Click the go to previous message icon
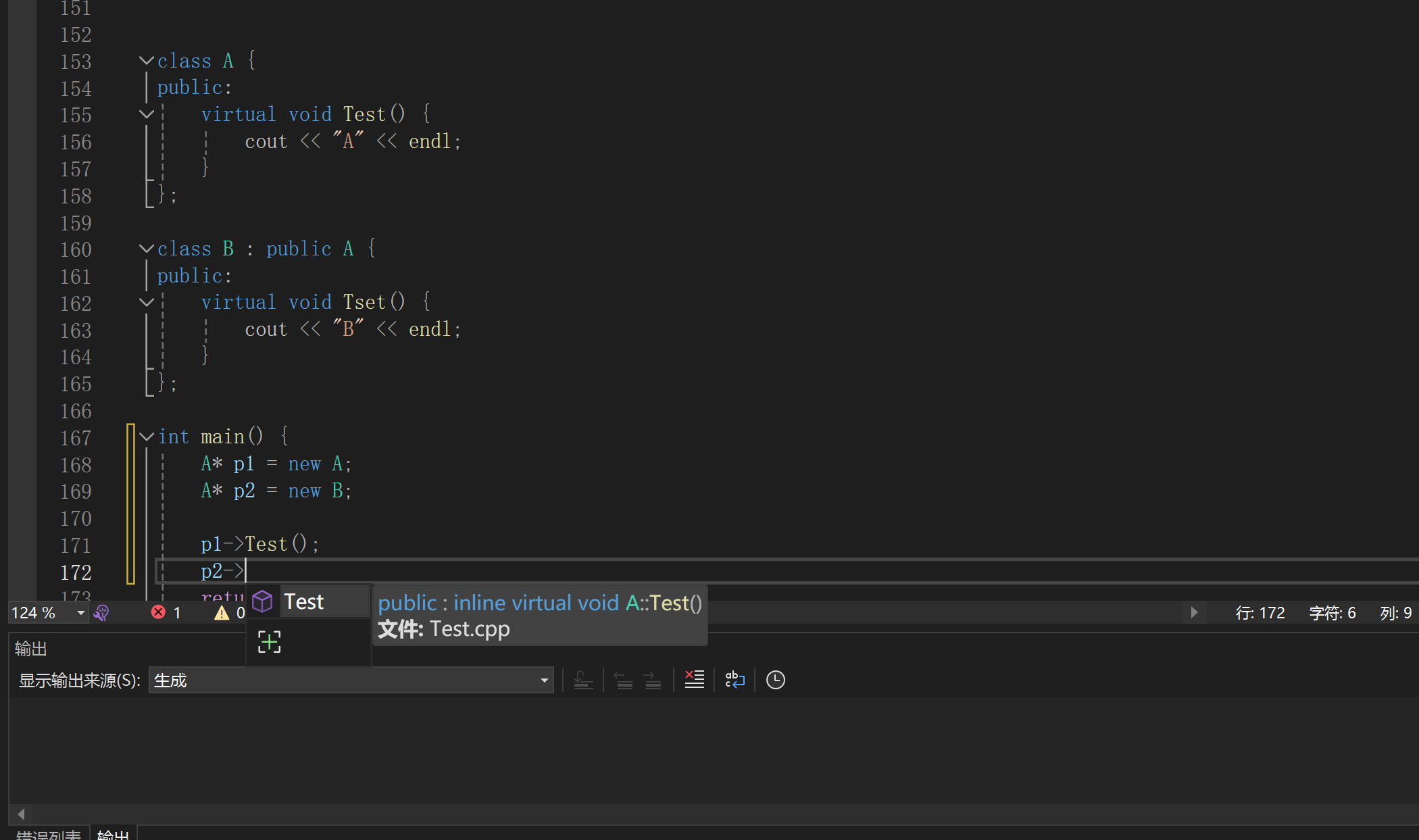The width and height of the screenshot is (1419, 840). coord(623,680)
